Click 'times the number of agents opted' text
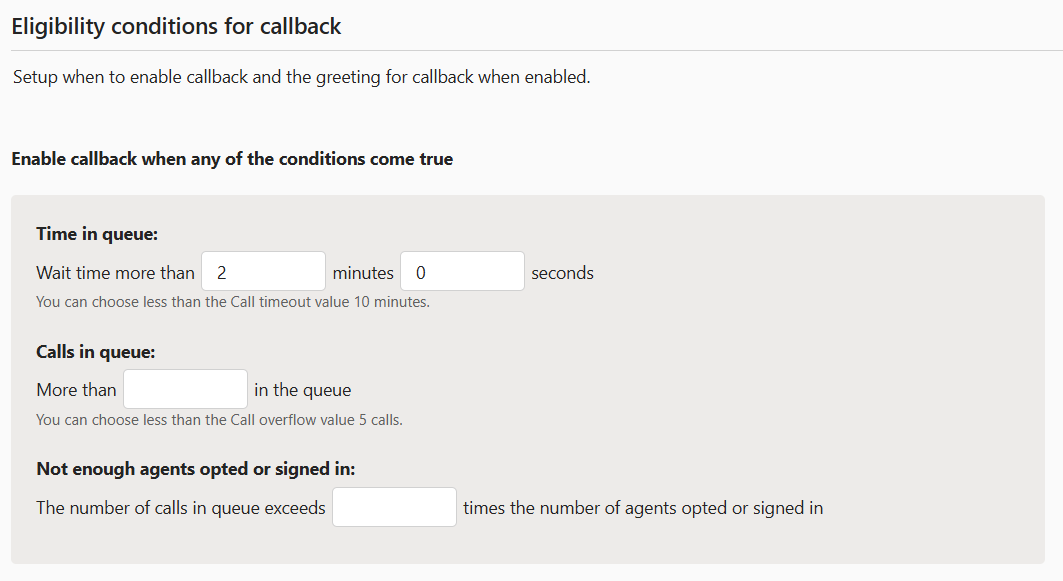The height and width of the screenshot is (581, 1063). 643,508
